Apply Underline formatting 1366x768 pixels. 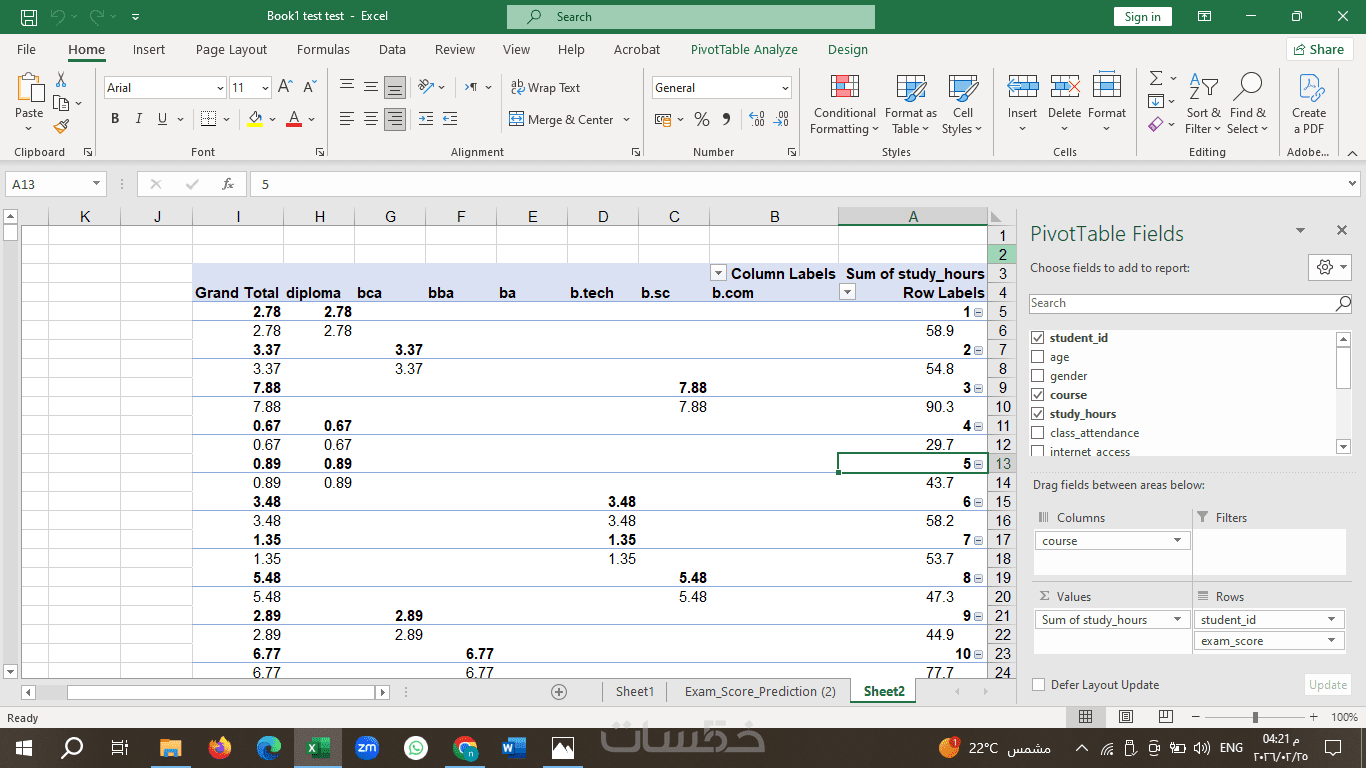point(162,119)
